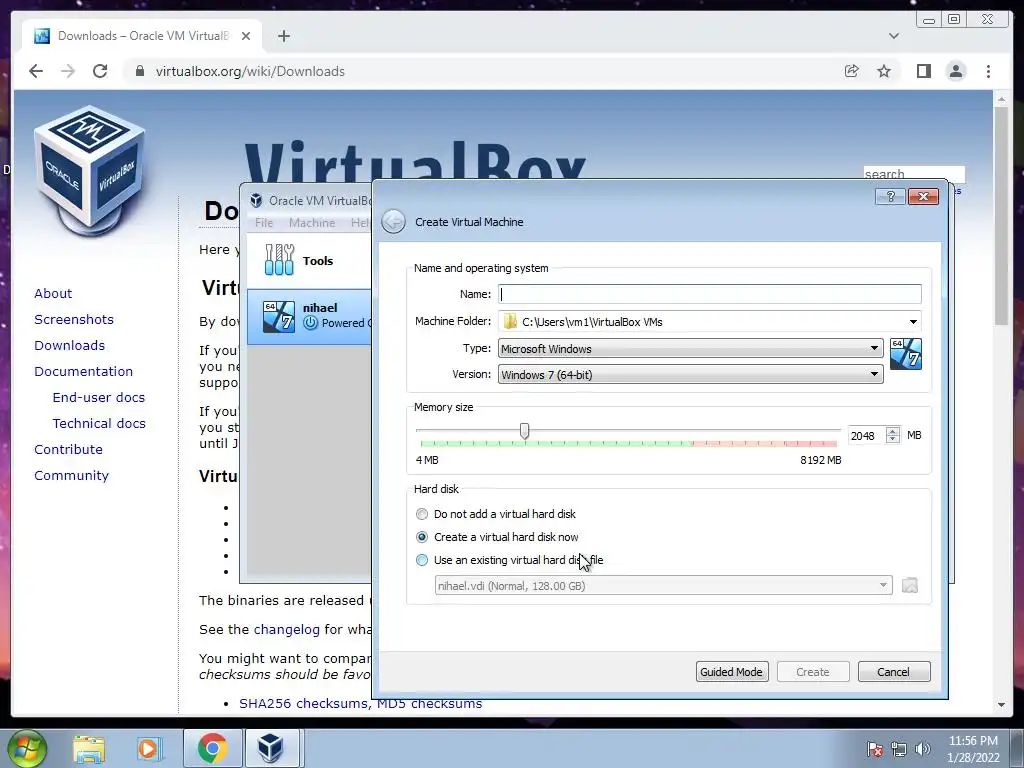Image resolution: width=1024 pixels, height=768 pixels.
Task: Open the changelog link
Action: click(287, 630)
